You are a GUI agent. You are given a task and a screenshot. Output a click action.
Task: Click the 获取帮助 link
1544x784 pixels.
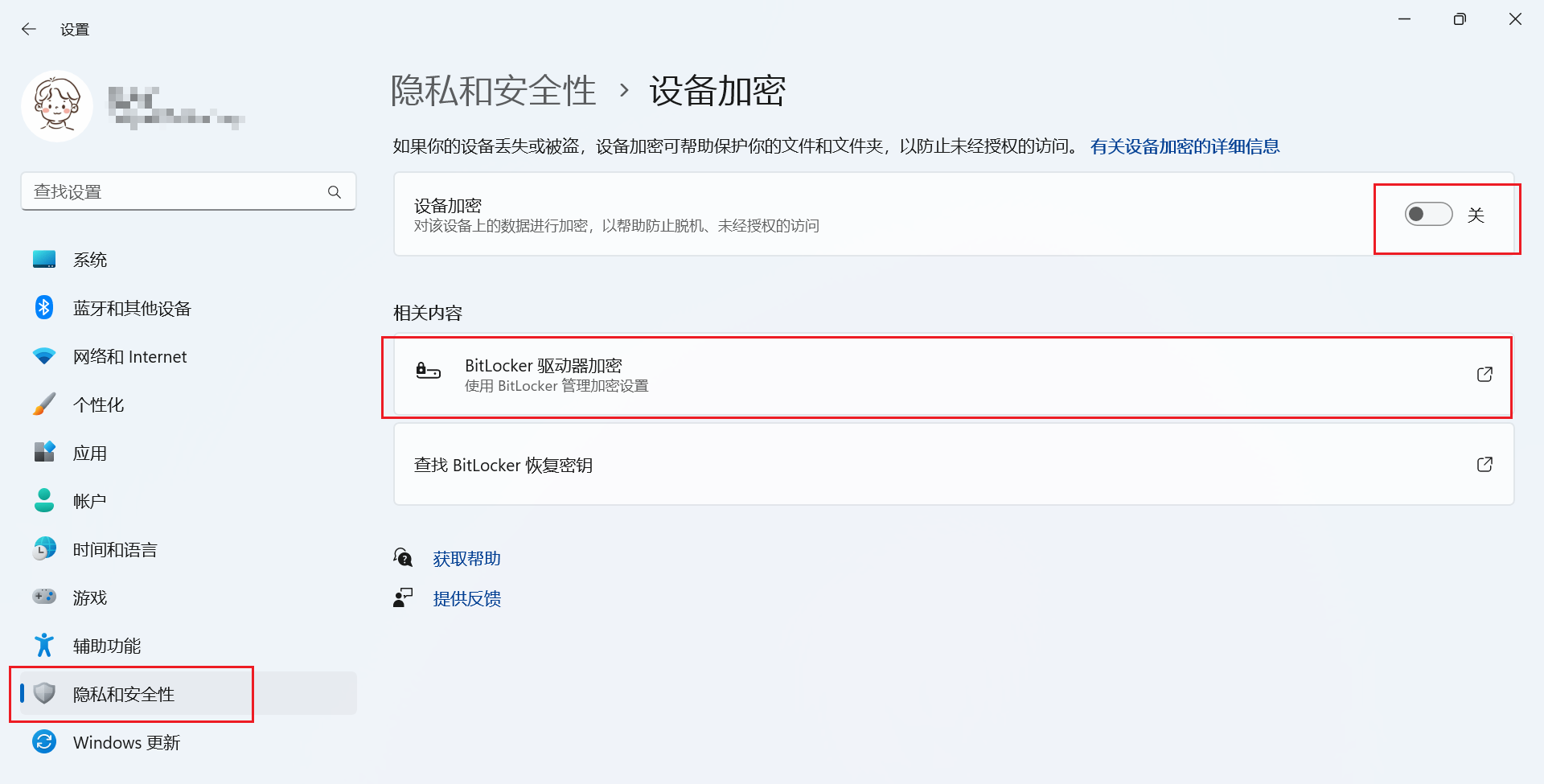click(466, 559)
